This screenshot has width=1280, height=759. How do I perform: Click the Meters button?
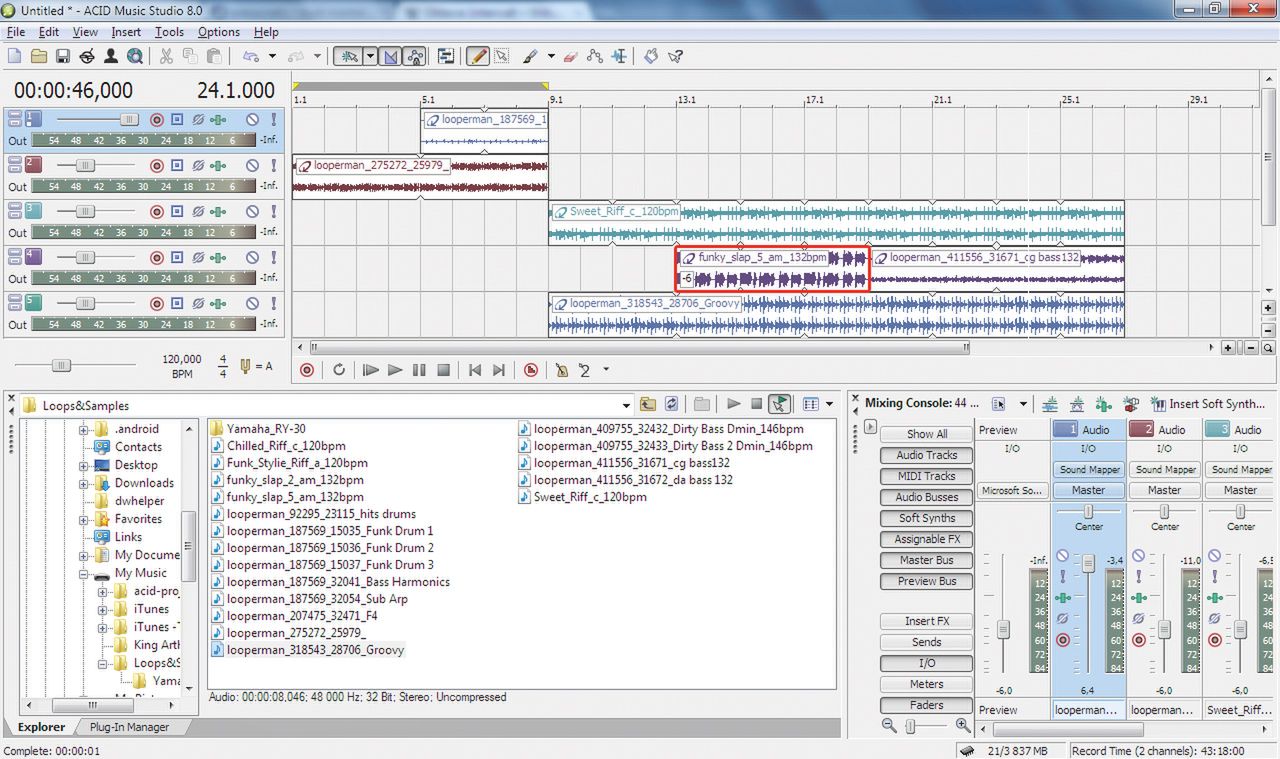coord(927,684)
